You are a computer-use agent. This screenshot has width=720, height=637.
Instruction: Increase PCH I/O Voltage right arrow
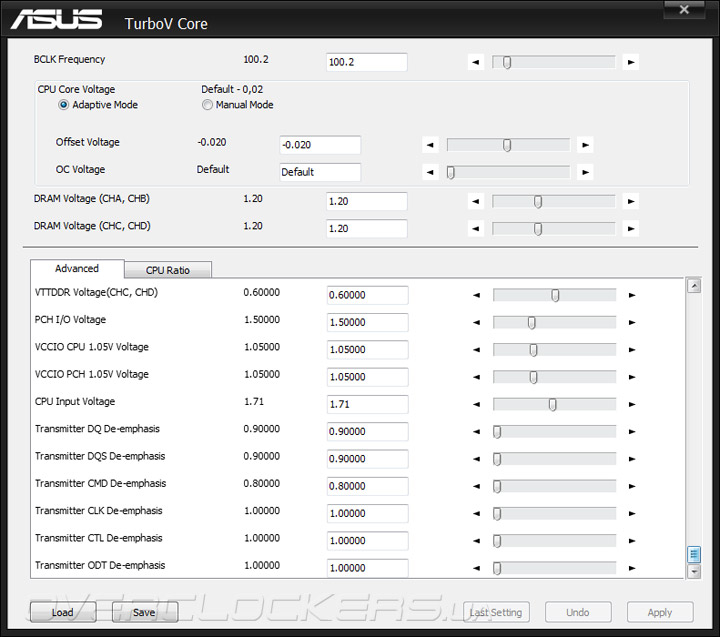coord(632,322)
